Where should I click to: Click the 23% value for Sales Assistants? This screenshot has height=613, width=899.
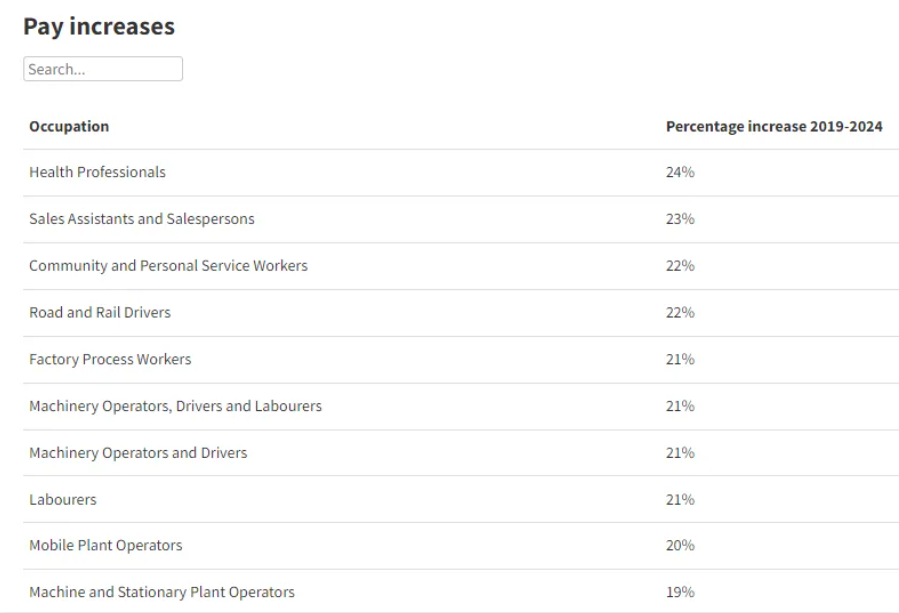tap(680, 219)
